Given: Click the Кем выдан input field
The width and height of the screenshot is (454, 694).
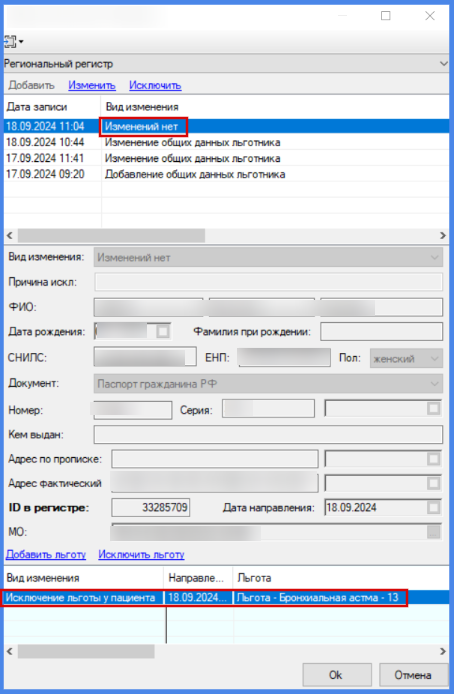Looking at the screenshot, I should (x=268, y=435).
